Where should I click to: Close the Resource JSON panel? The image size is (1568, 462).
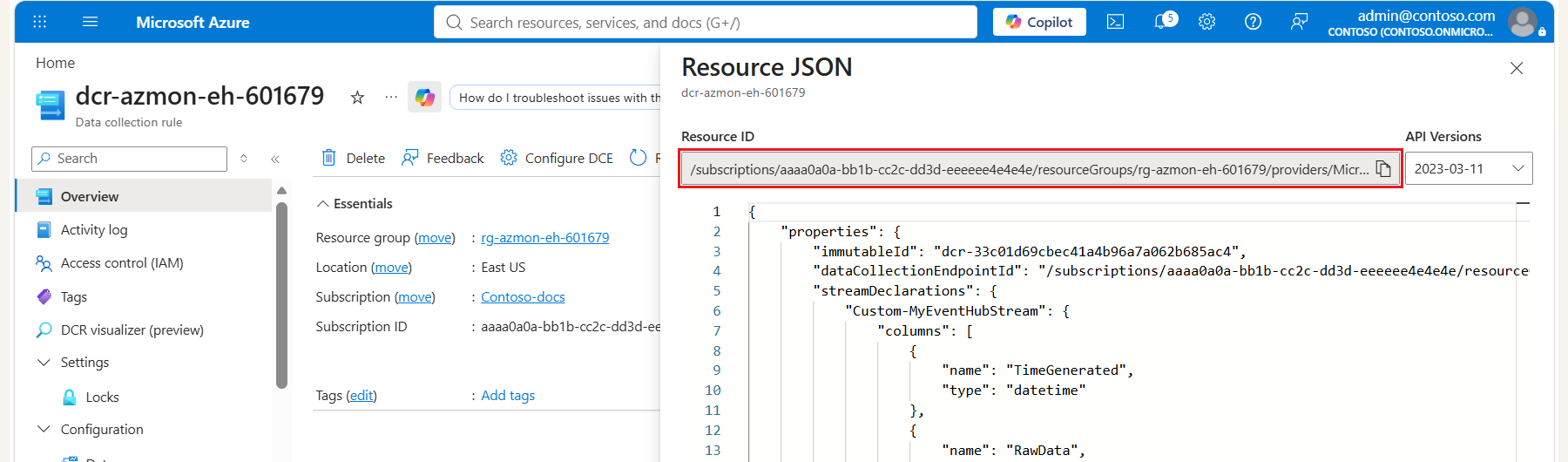pos(1517,68)
